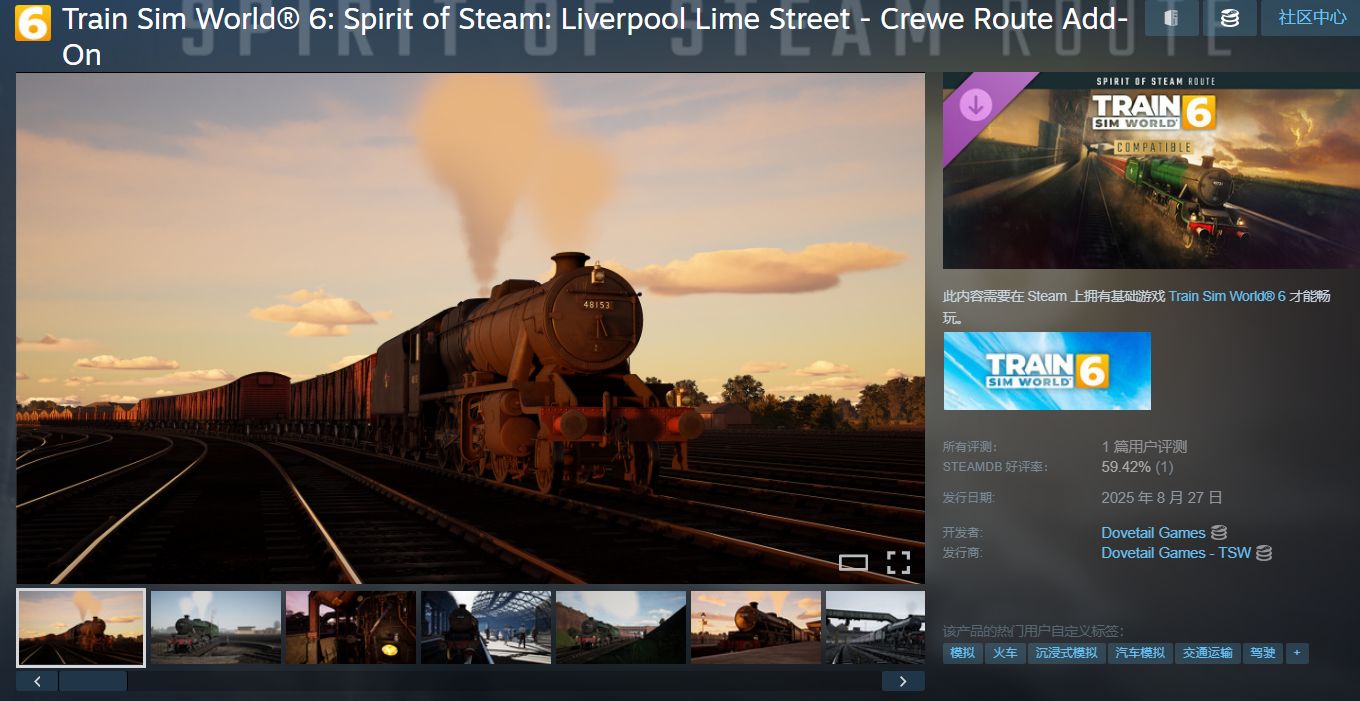Select the first sunset locomotive thumbnail
The width and height of the screenshot is (1360, 701).
[81, 627]
